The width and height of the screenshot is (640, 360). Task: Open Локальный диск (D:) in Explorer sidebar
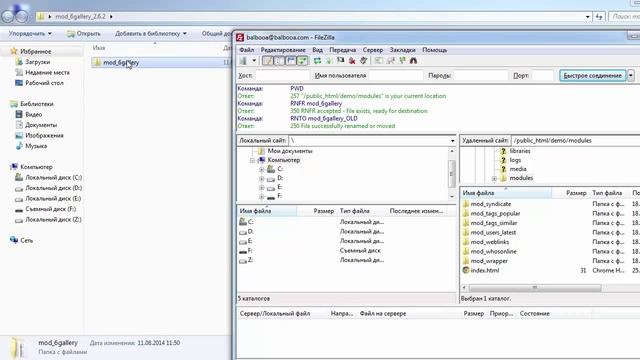coord(53,188)
